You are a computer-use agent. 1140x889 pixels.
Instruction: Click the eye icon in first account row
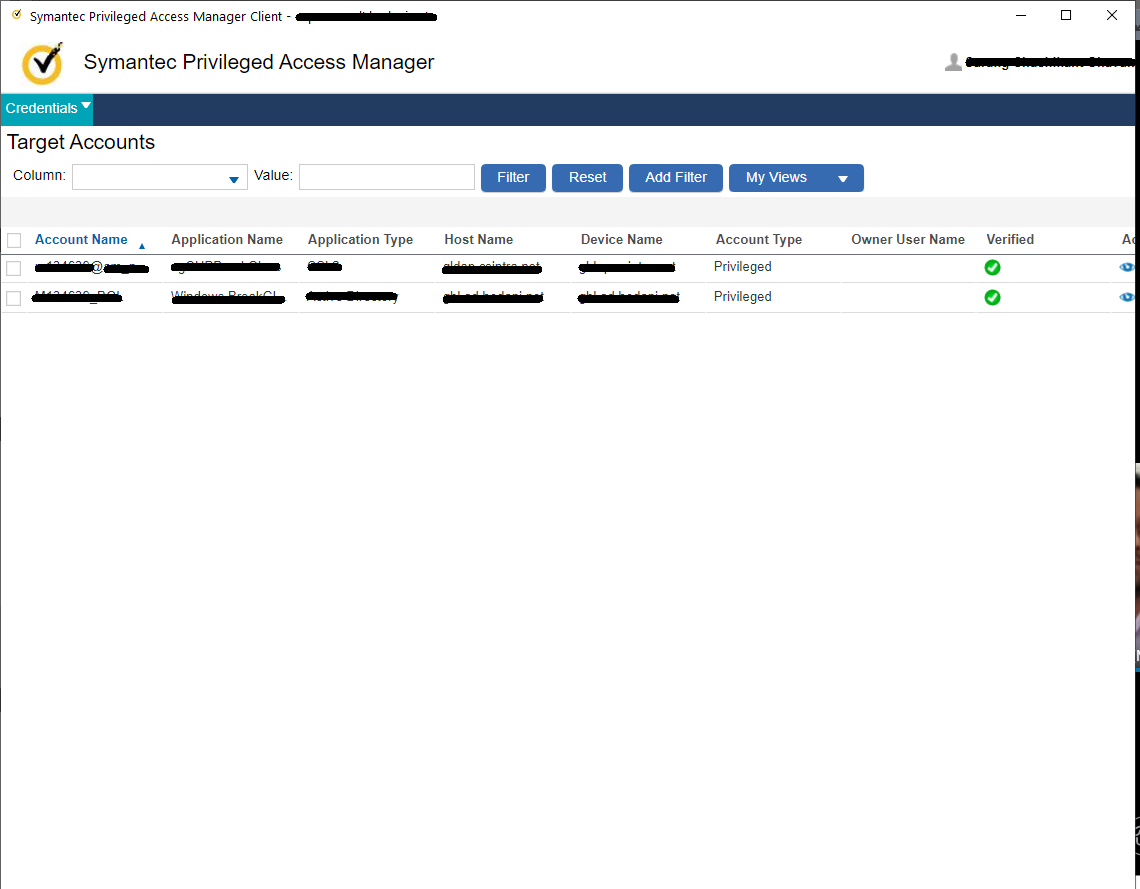click(1127, 267)
